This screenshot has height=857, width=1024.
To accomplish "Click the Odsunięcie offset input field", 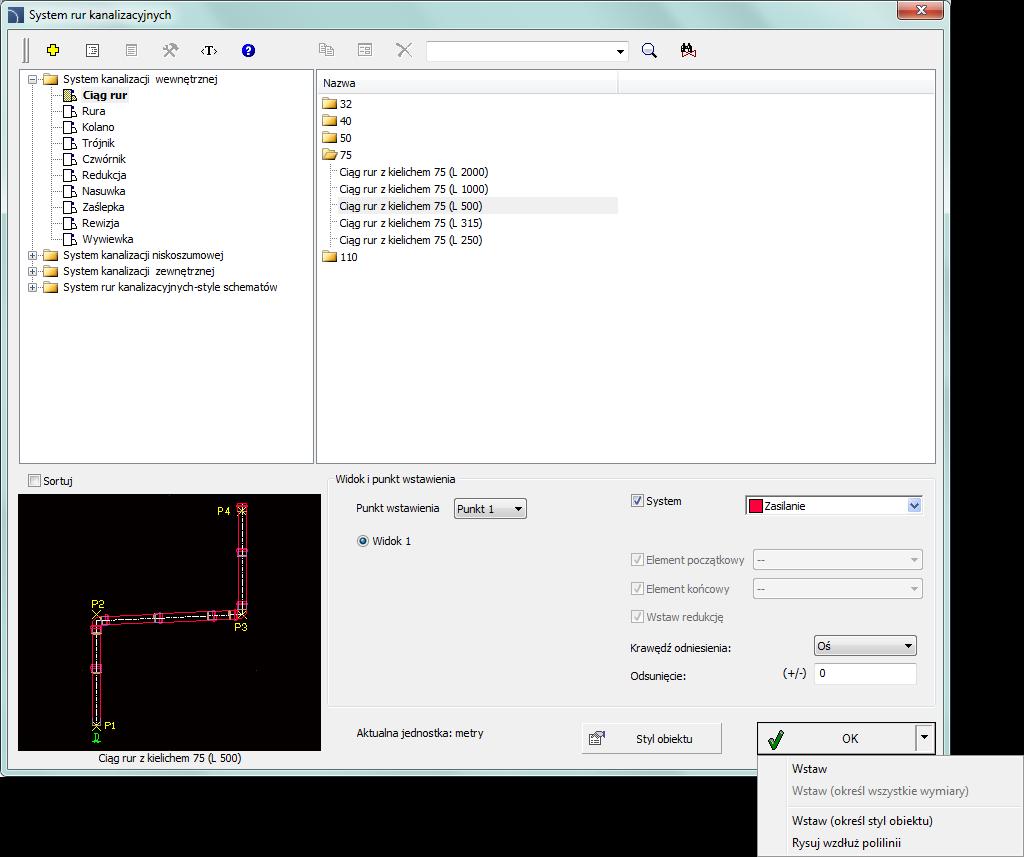I will pyautogui.click(x=865, y=673).
